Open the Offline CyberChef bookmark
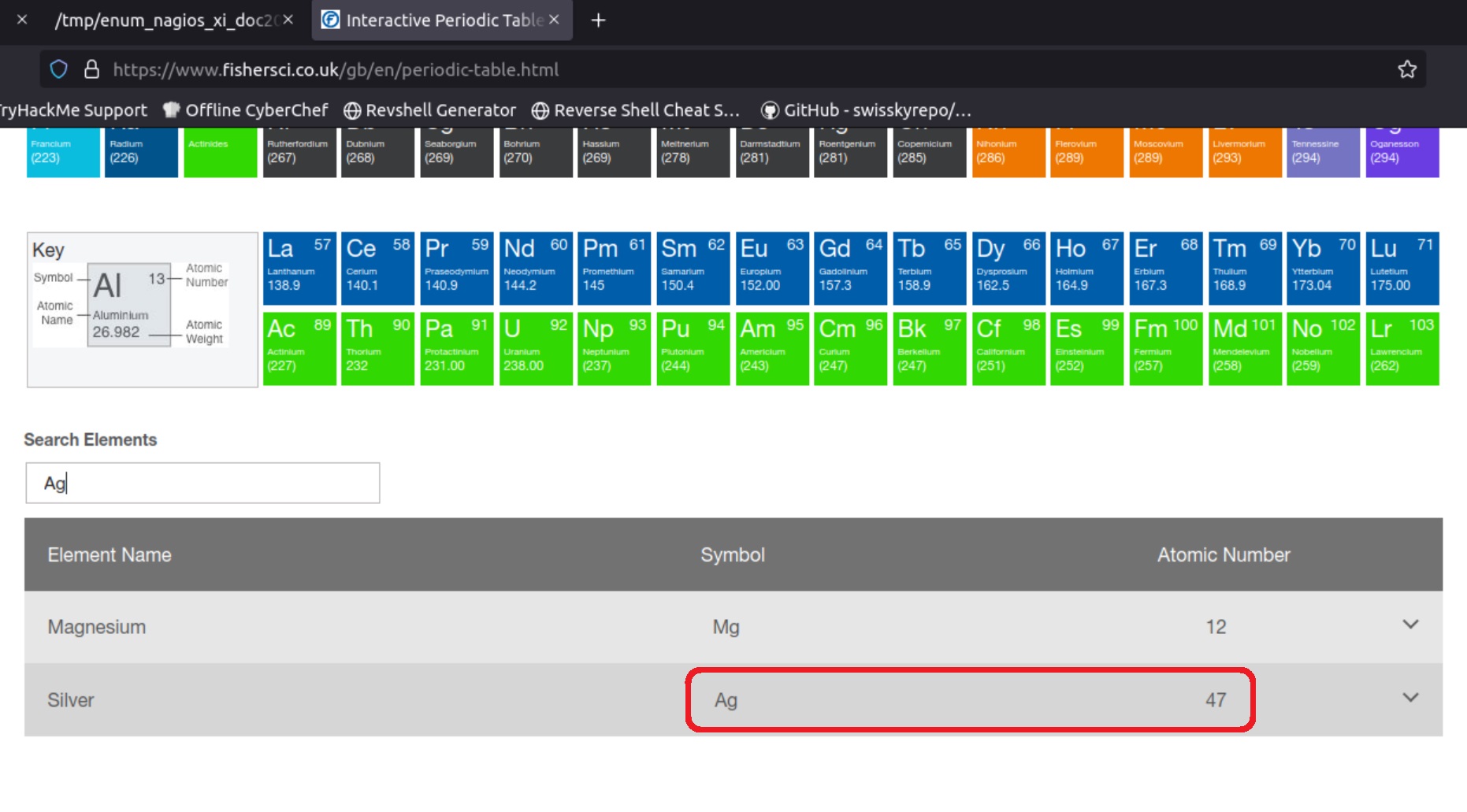Viewport: 1467px width, 812px height. point(245,110)
